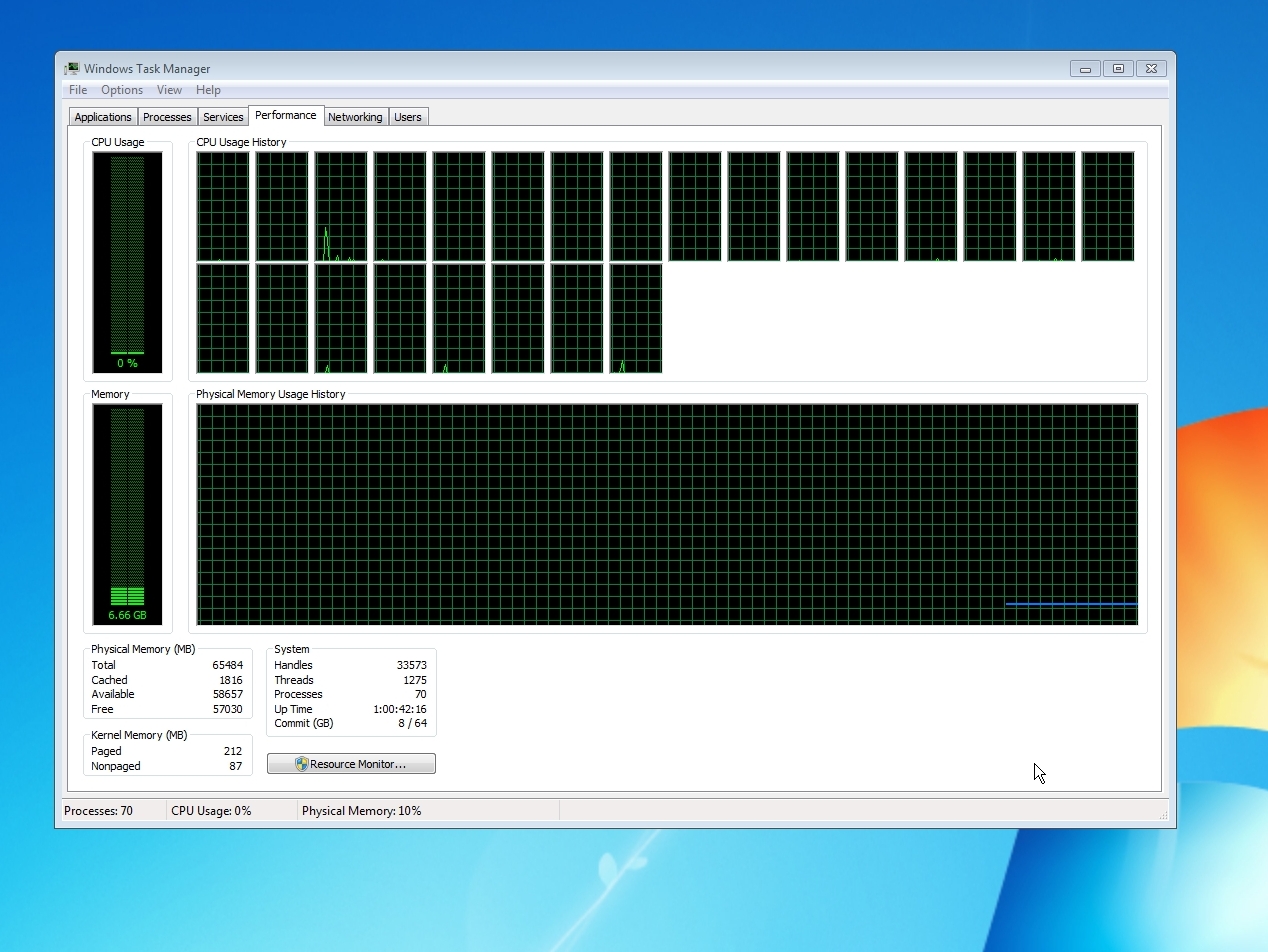Screen dimensions: 1268x952
Task: Open the View menu
Action: point(169,90)
